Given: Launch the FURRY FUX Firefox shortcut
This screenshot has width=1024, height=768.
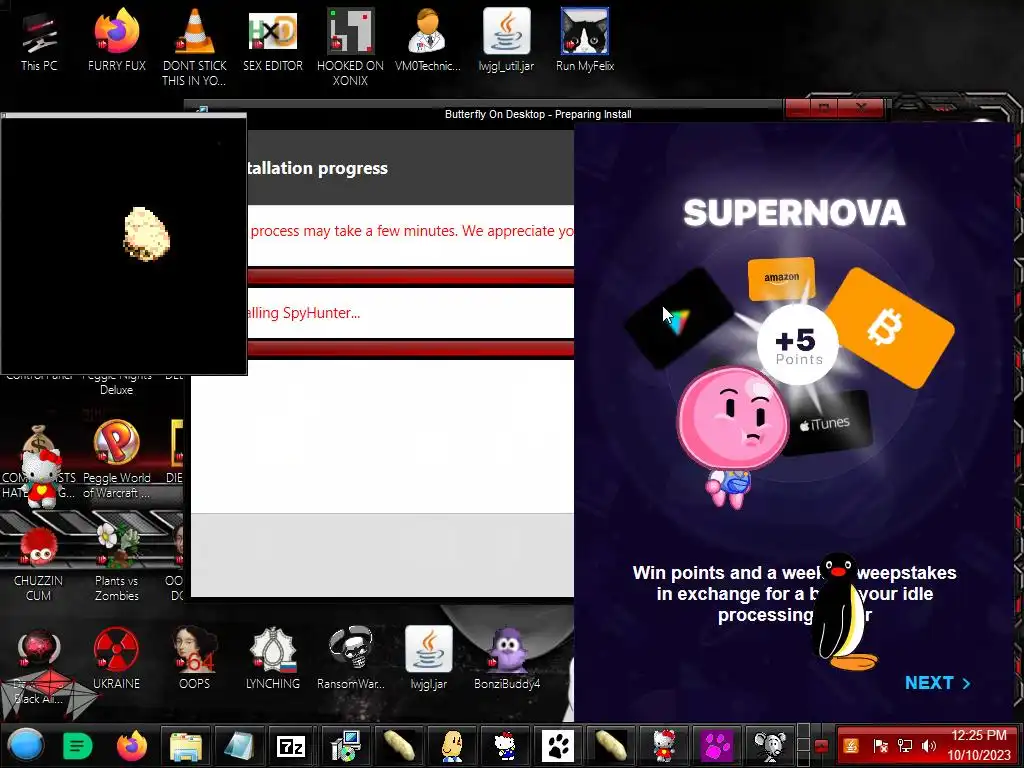Looking at the screenshot, I should point(116,40).
